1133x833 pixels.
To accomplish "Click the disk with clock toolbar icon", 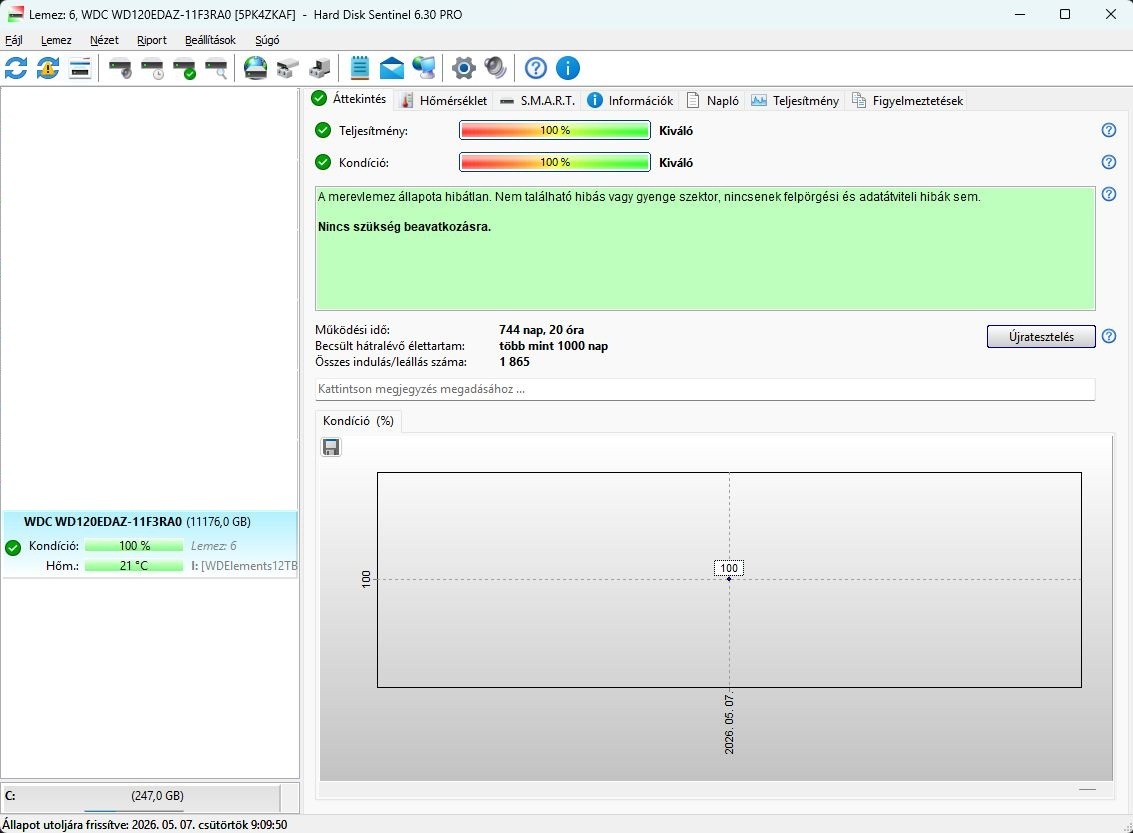I will pos(152,69).
